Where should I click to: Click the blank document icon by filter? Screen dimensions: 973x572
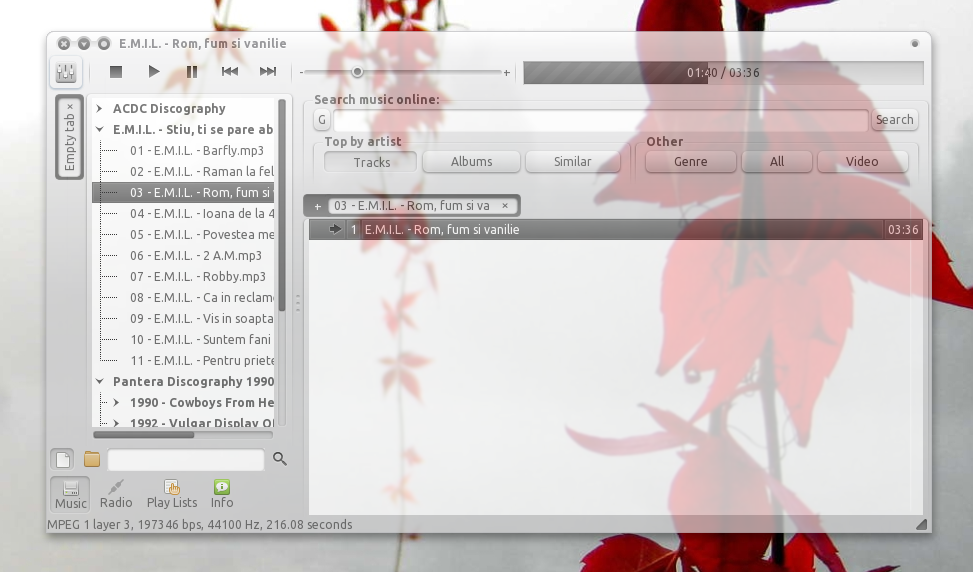[63, 460]
